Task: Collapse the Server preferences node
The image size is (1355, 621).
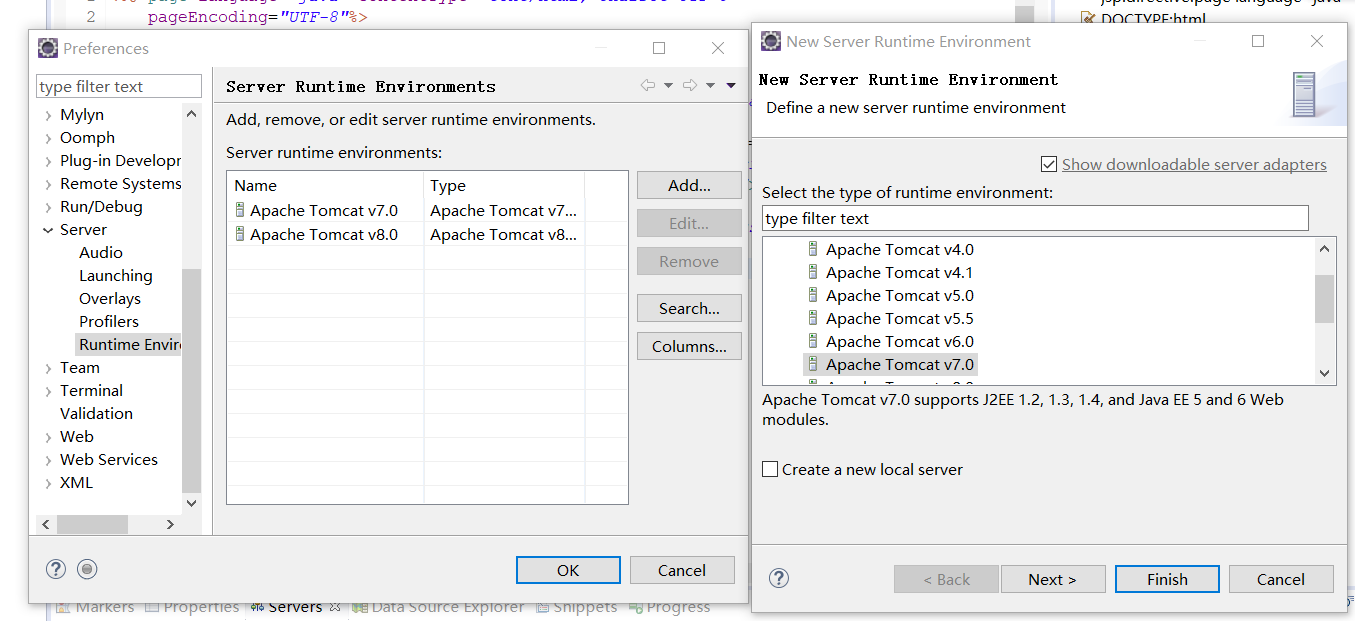Action: point(48,230)
